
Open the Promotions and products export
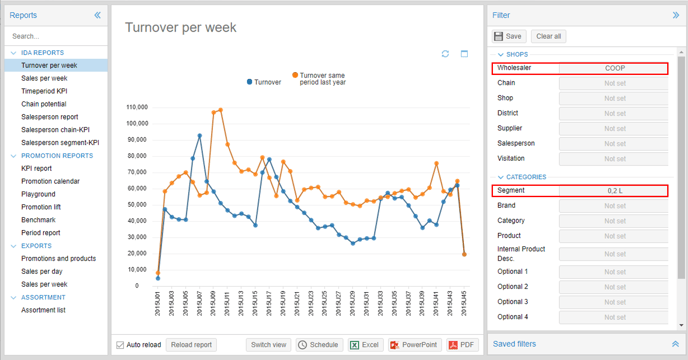58,259
